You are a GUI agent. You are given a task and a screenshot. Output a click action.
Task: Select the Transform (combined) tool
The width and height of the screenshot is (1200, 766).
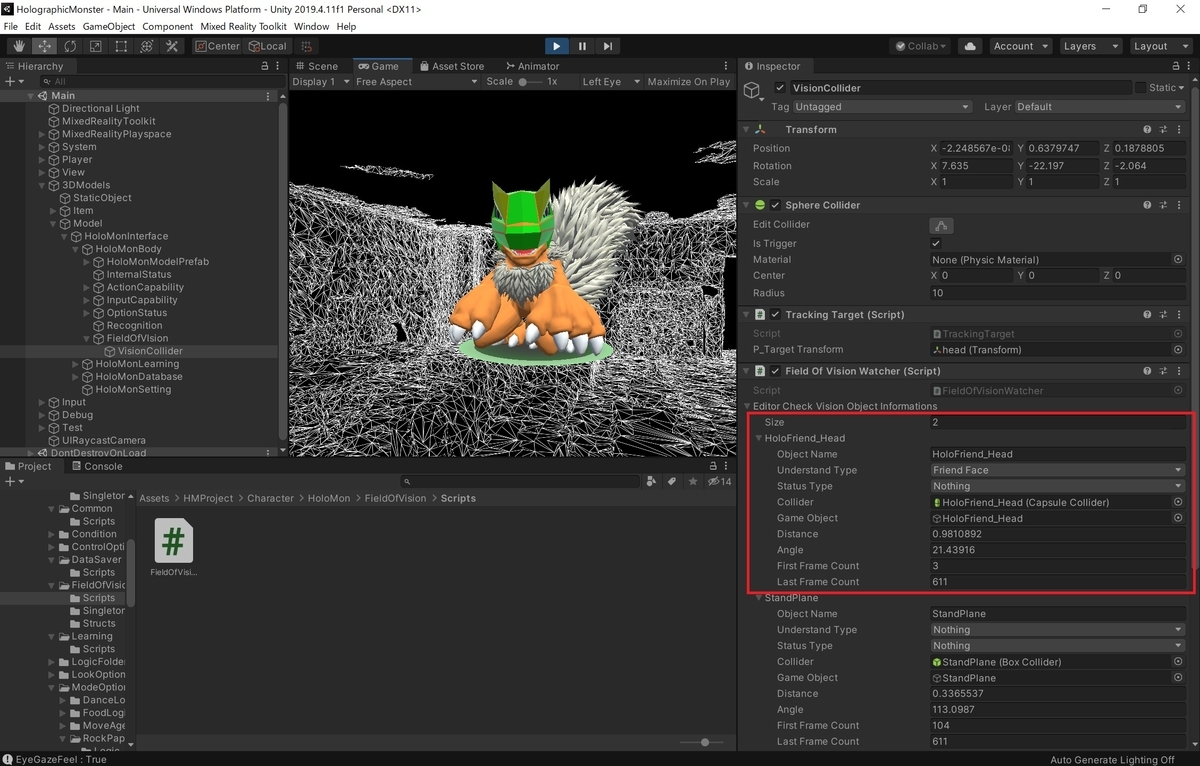[x=147, y=46]
